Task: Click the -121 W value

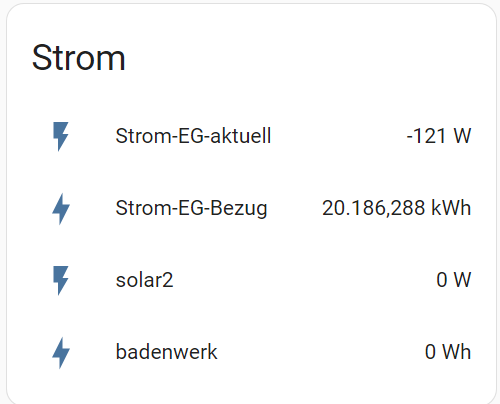Action: [x=439, y=136]
